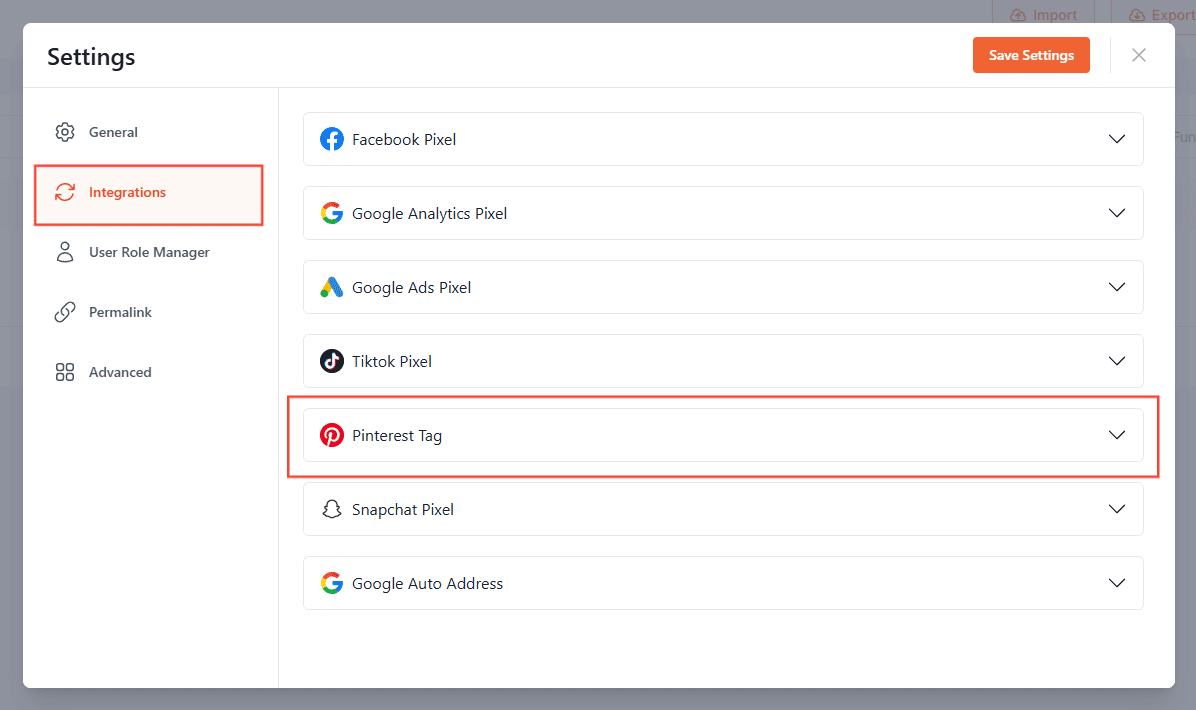The width and height of the screenshot is (1196, 710).
Task: Select the Advanced settings tab
Action: point(120,373)
